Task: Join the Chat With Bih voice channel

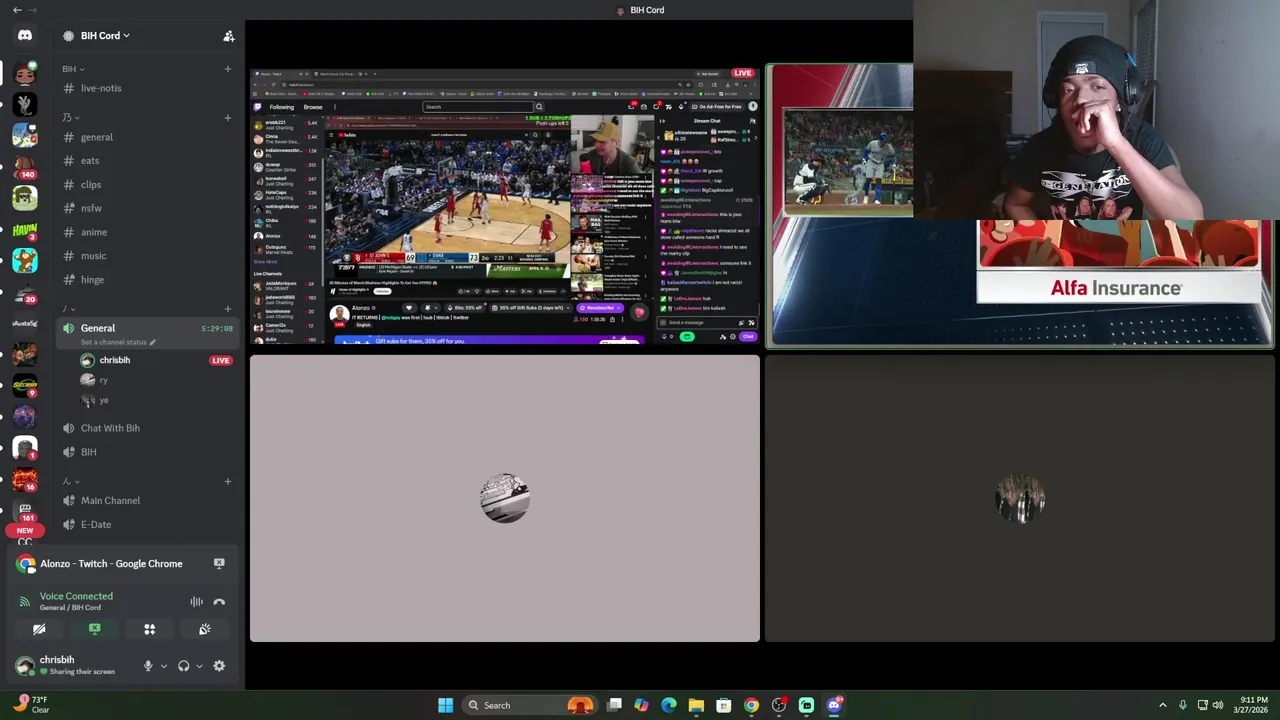Action: pyautogui.click(x=145, y=428)
